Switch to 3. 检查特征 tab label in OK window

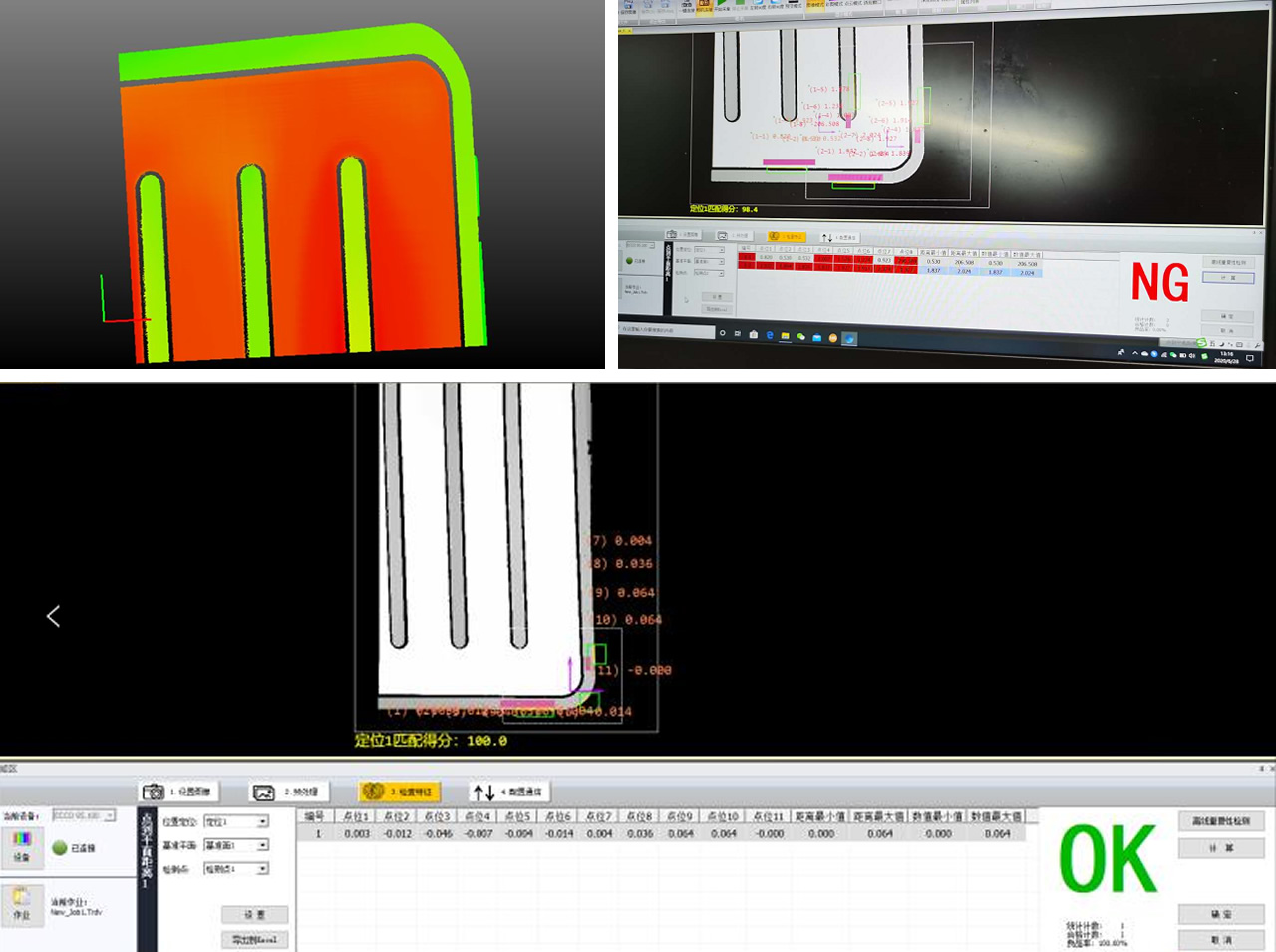click(x=411, y=792)
